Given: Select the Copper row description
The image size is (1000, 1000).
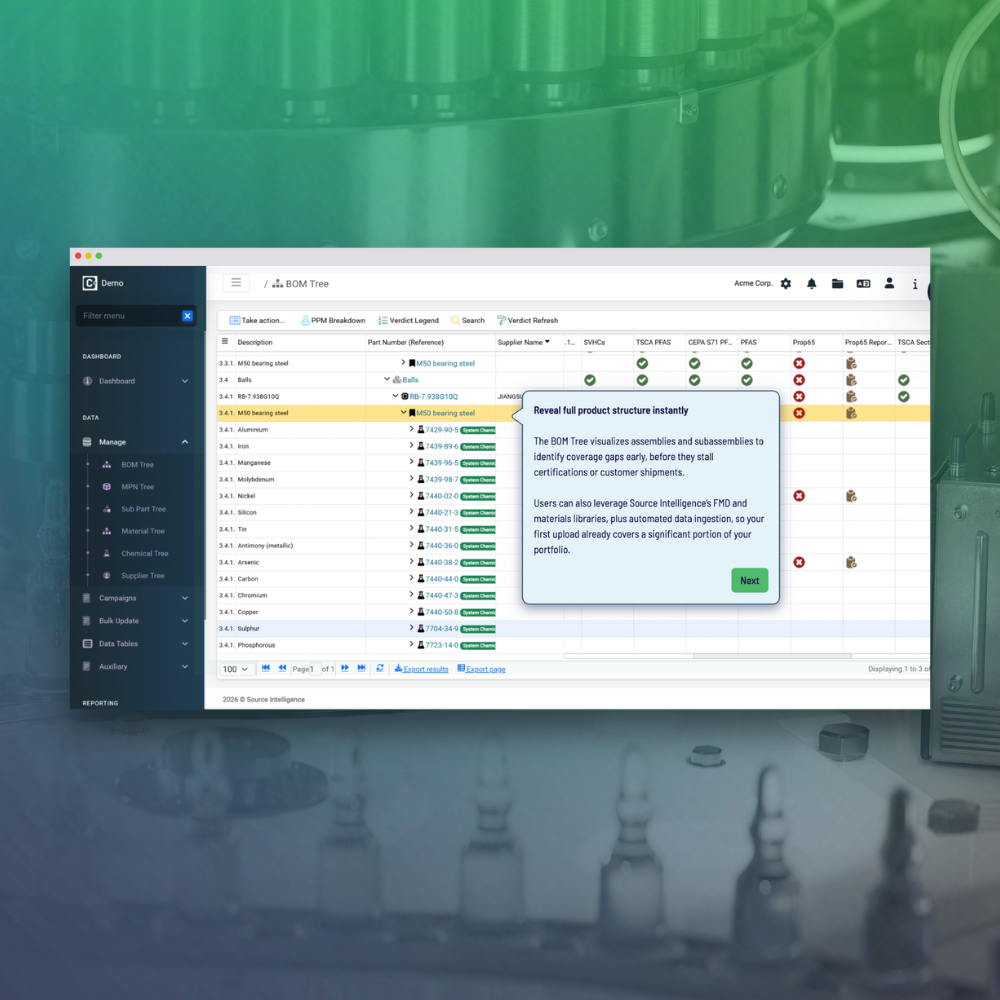Looking at the screenshot, I should (247, 612).
